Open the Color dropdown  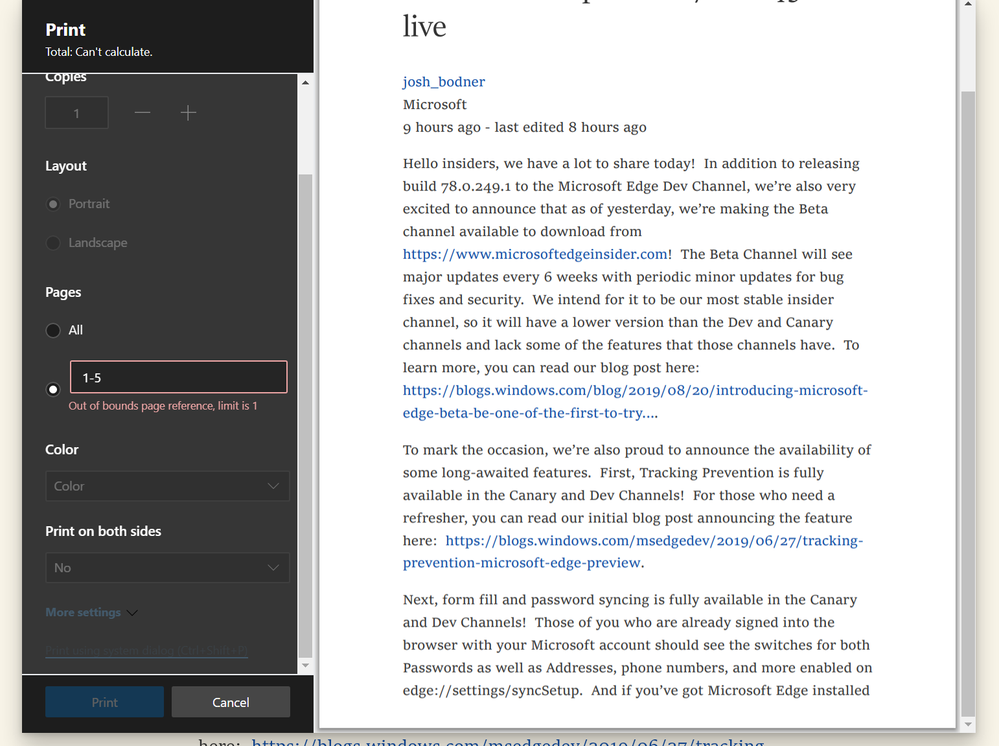point(167,486)
